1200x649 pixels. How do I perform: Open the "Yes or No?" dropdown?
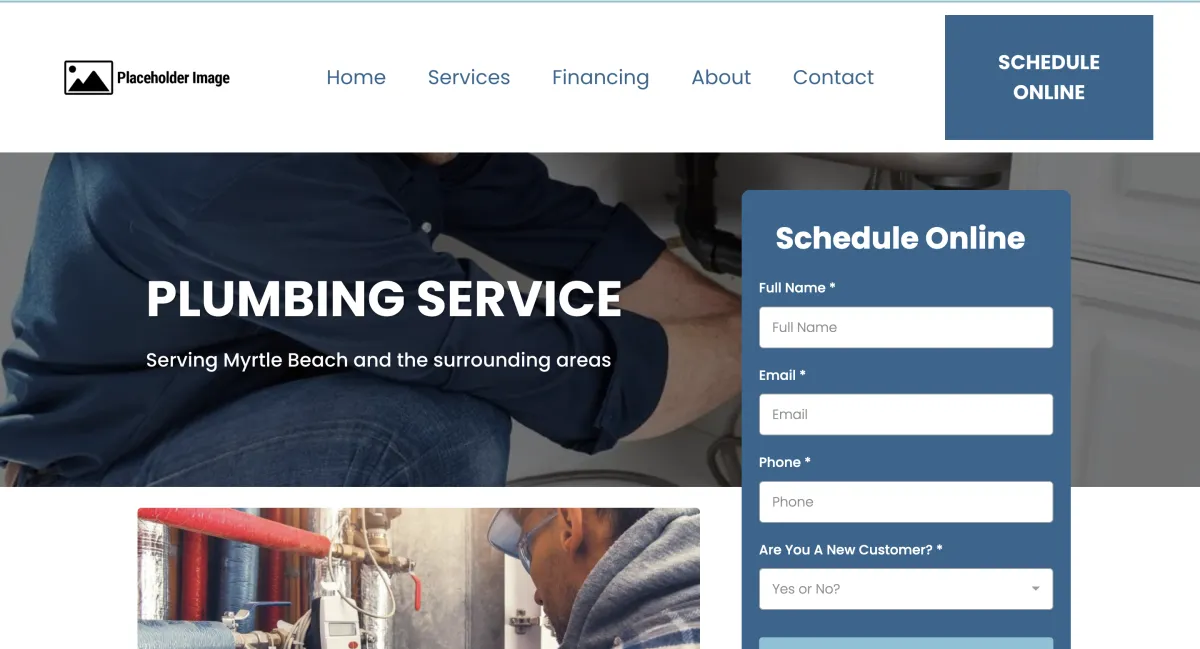point(906,589)
